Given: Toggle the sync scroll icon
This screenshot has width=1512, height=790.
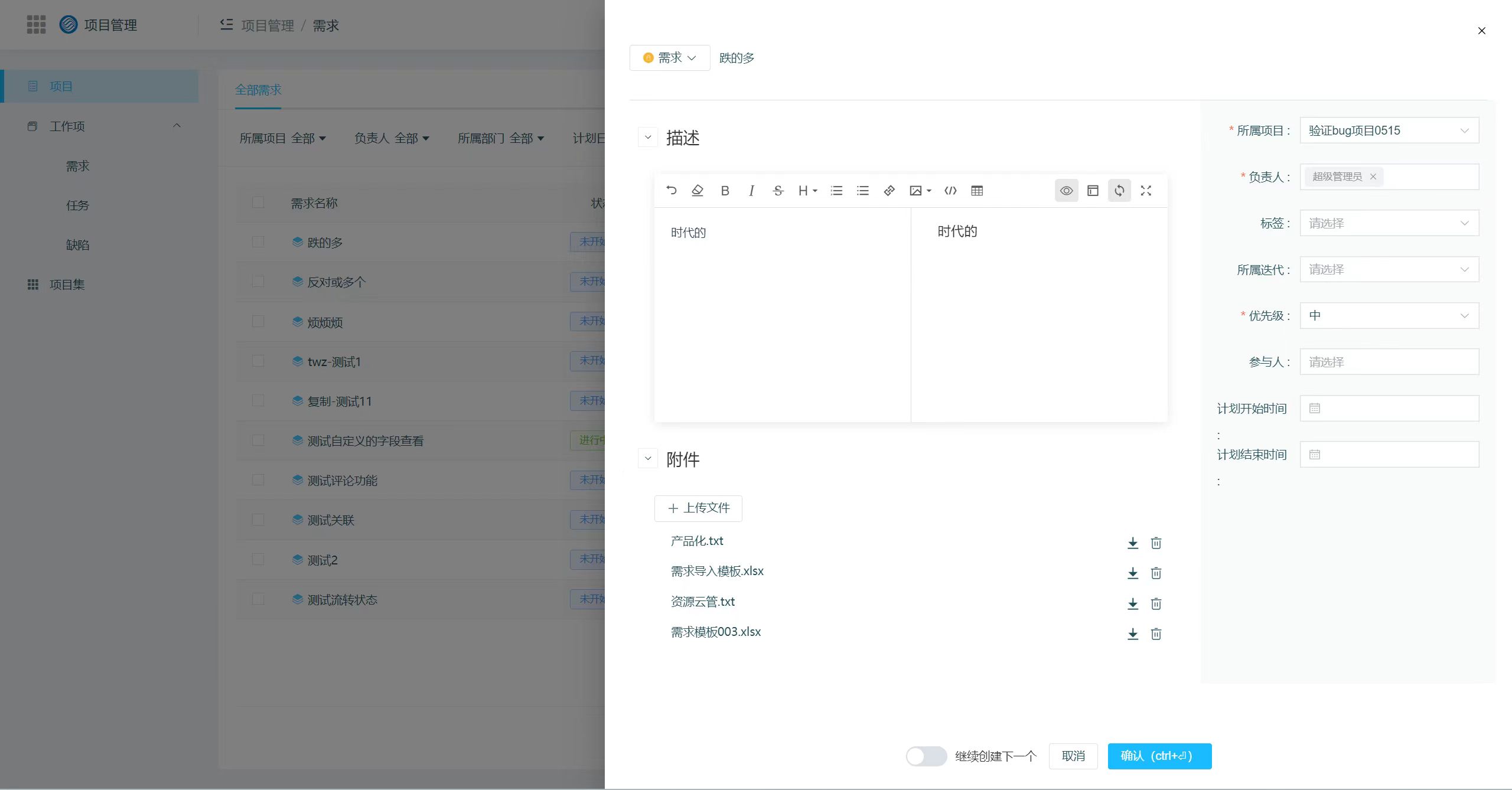Looking at the screenshot, I should (x=1119, y=190).
